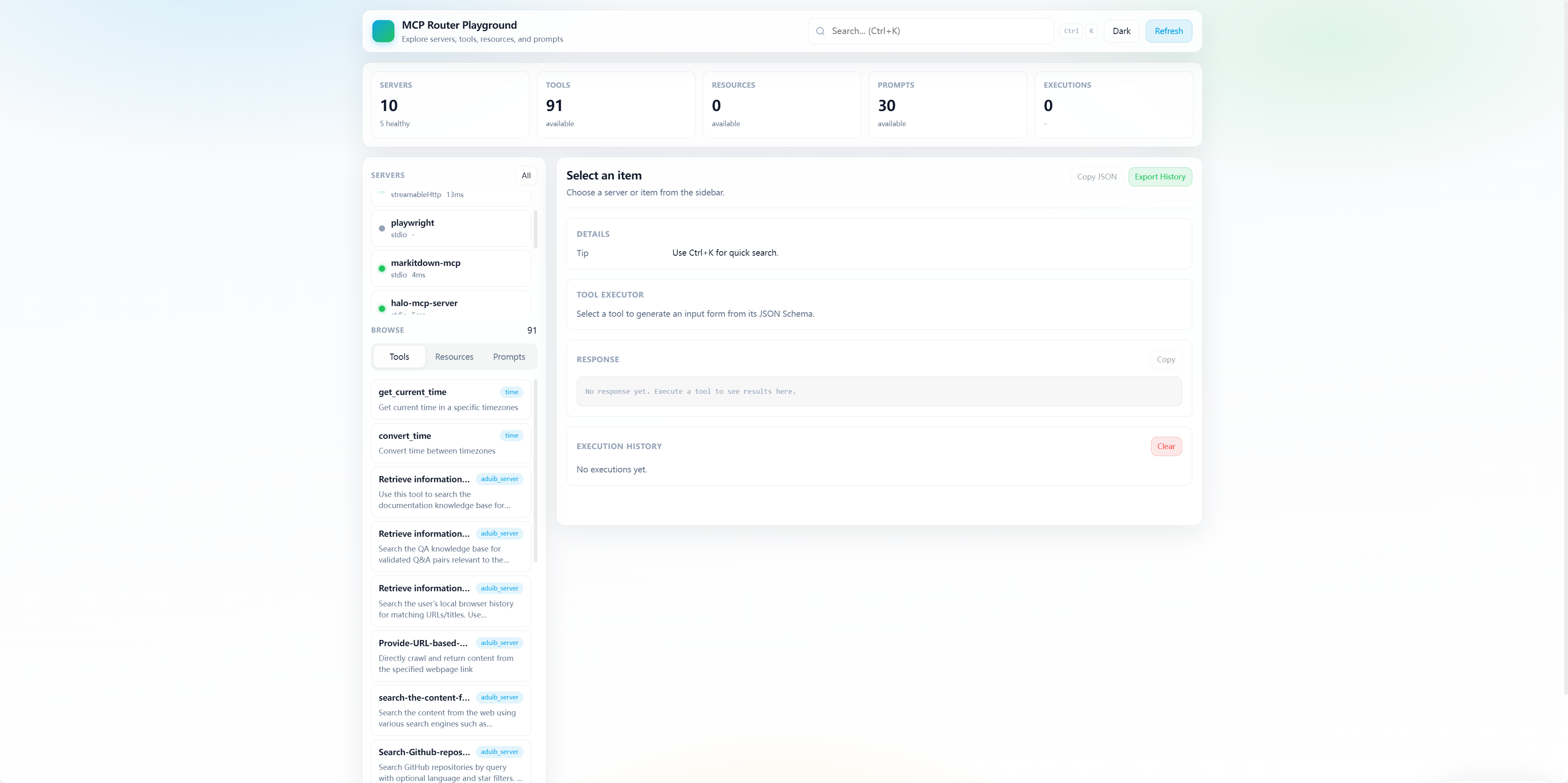This screenshot has height=783, width=1568.
Task: Click the Executions stat card
Action: 1114,105
